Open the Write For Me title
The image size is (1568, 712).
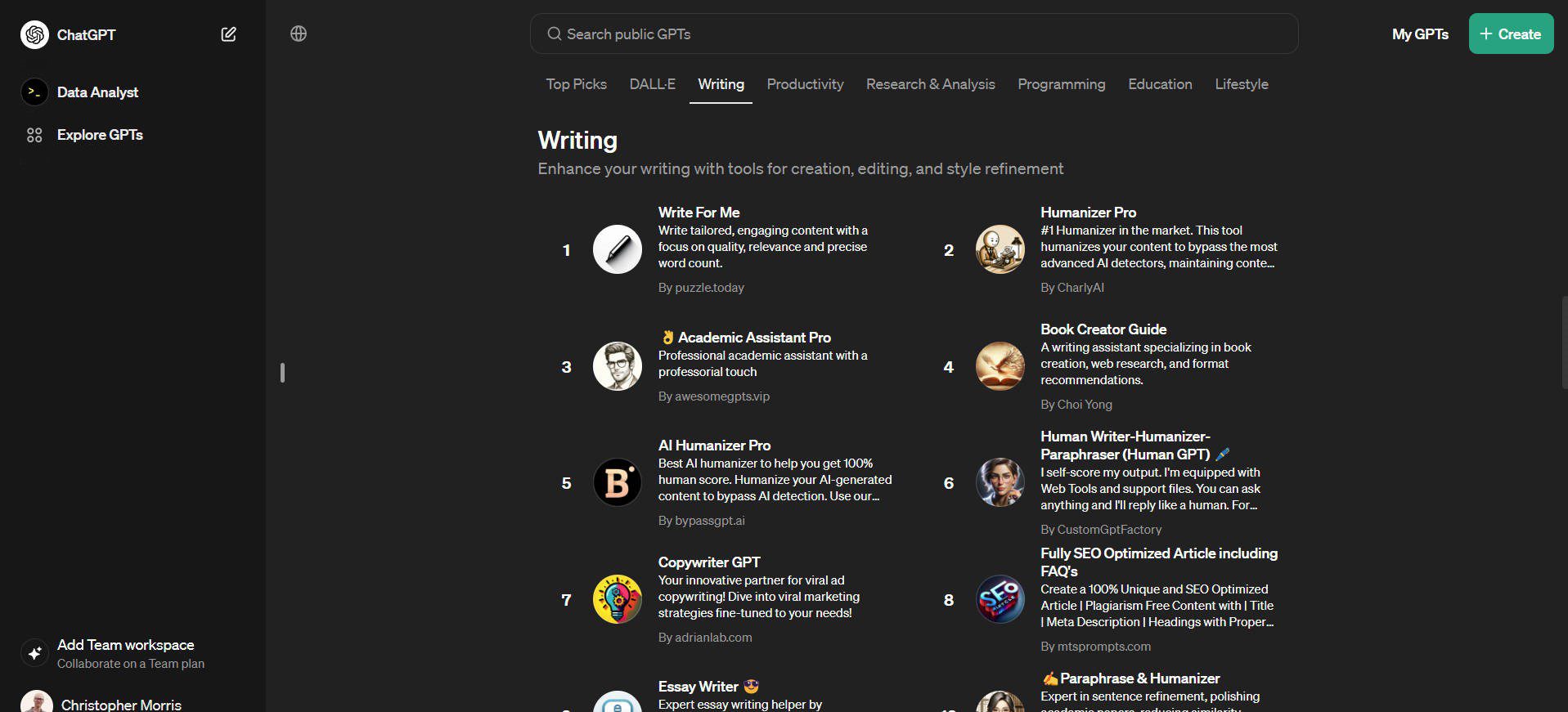point(699,213)
